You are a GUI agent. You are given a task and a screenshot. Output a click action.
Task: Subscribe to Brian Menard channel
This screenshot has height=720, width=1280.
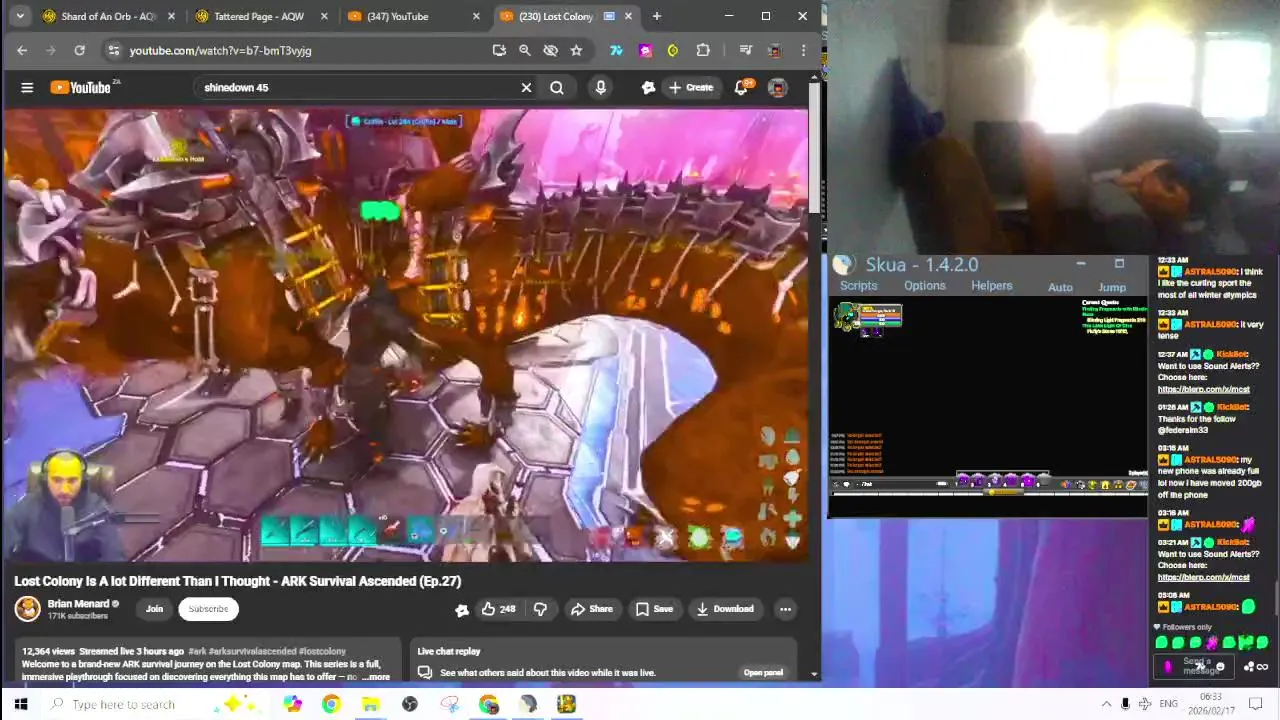click(208, 609)
